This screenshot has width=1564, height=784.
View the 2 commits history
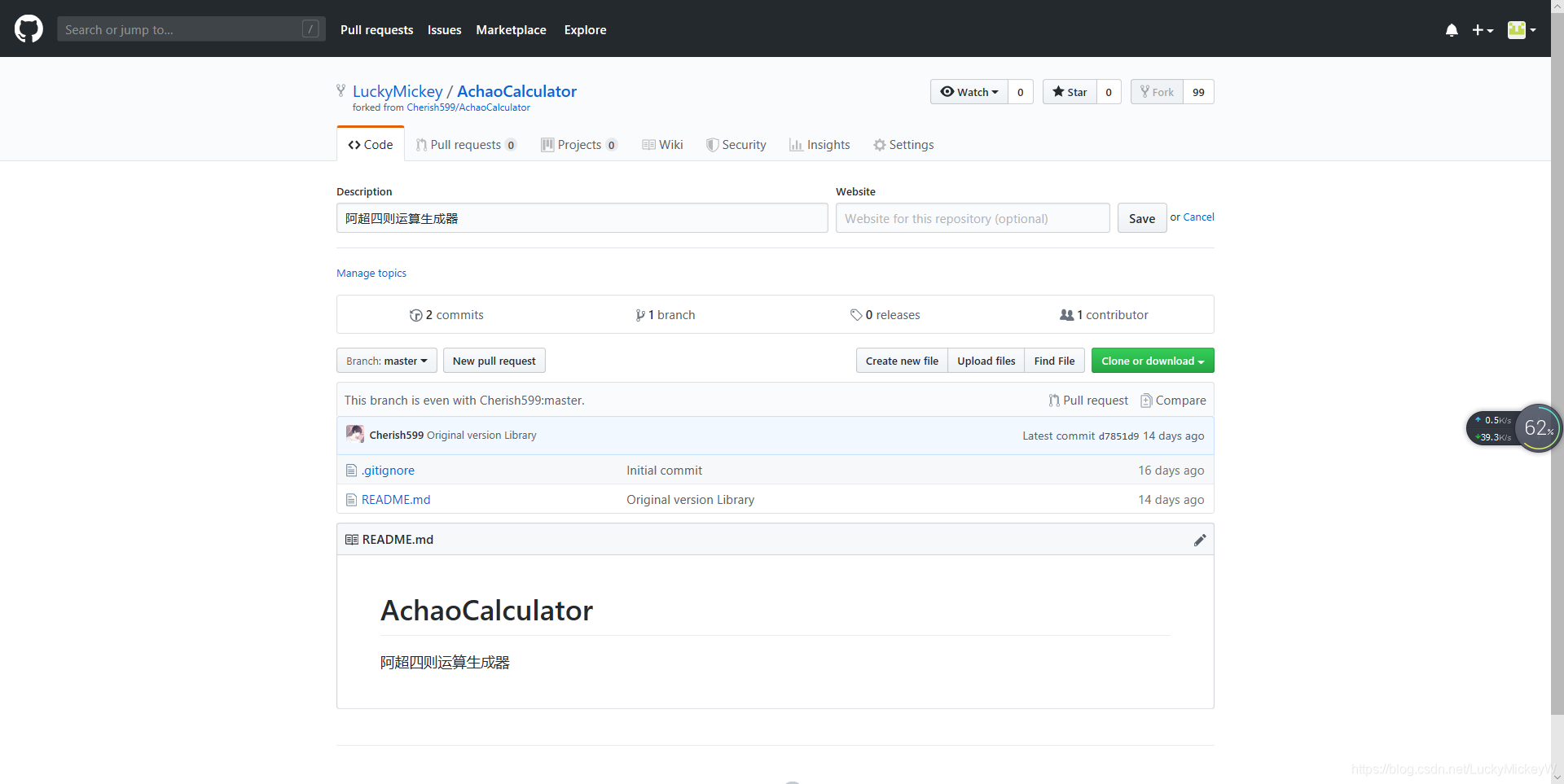[446, 315]
